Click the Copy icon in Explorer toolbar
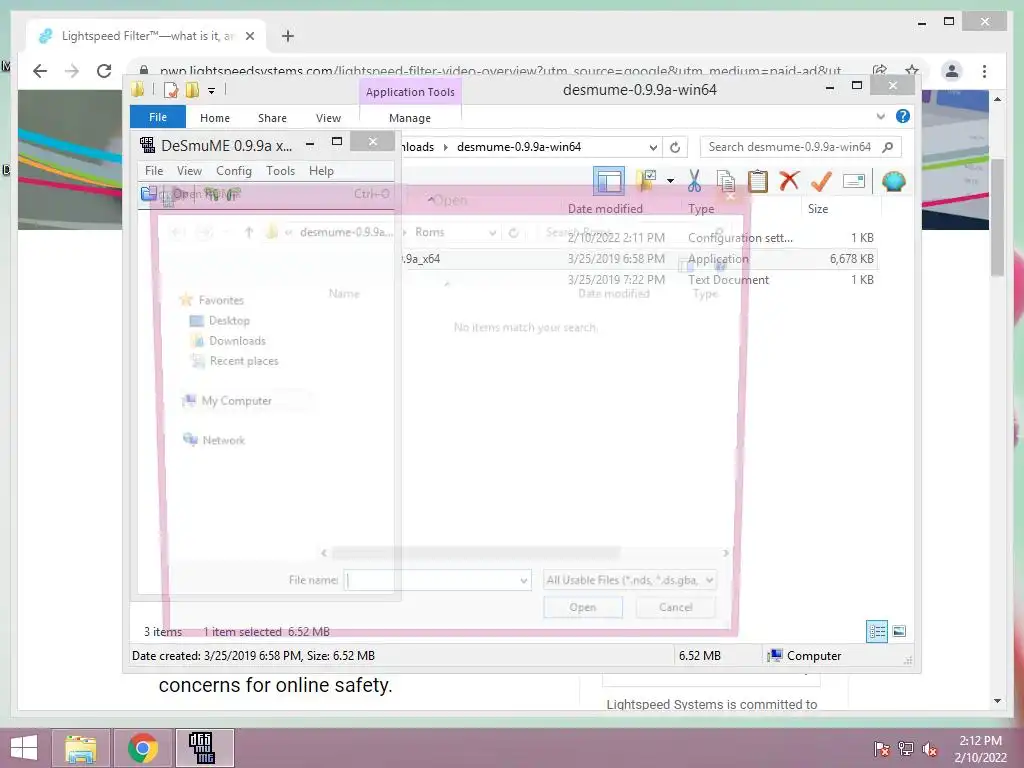This screenshot has height=768, width=1024. pos(726,181)
